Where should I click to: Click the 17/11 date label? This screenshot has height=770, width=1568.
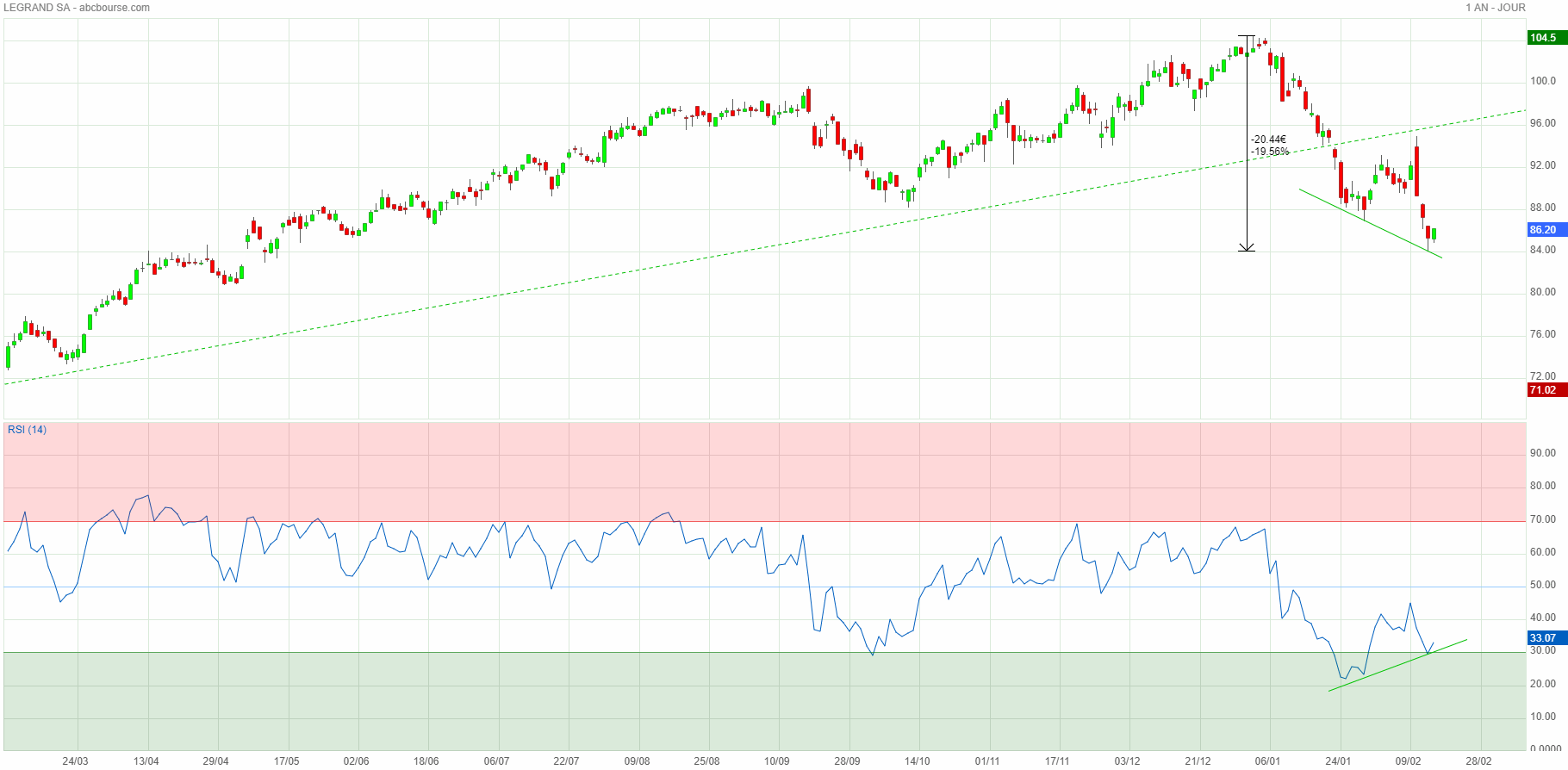coord(1058,761)
